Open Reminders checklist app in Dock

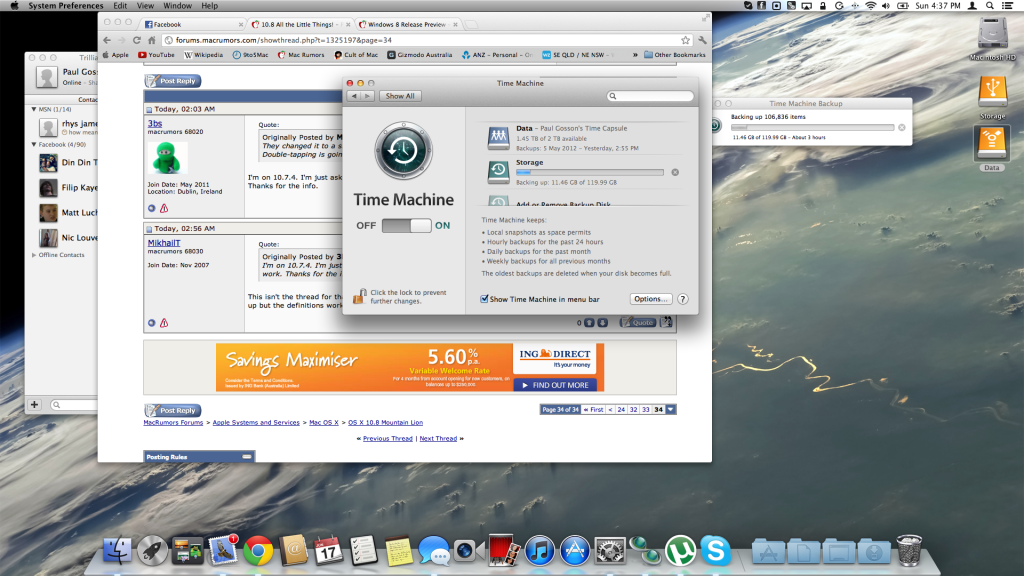coord(363,551)
